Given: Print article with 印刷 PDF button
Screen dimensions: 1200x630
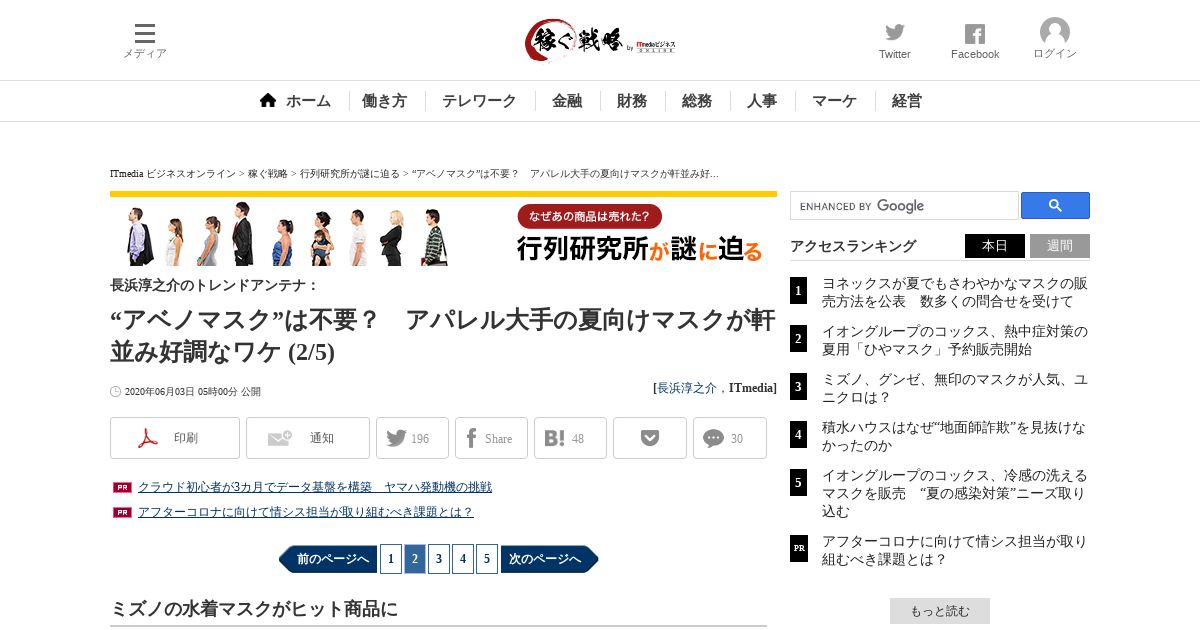Looking at the screenshot, I should 175,438.
